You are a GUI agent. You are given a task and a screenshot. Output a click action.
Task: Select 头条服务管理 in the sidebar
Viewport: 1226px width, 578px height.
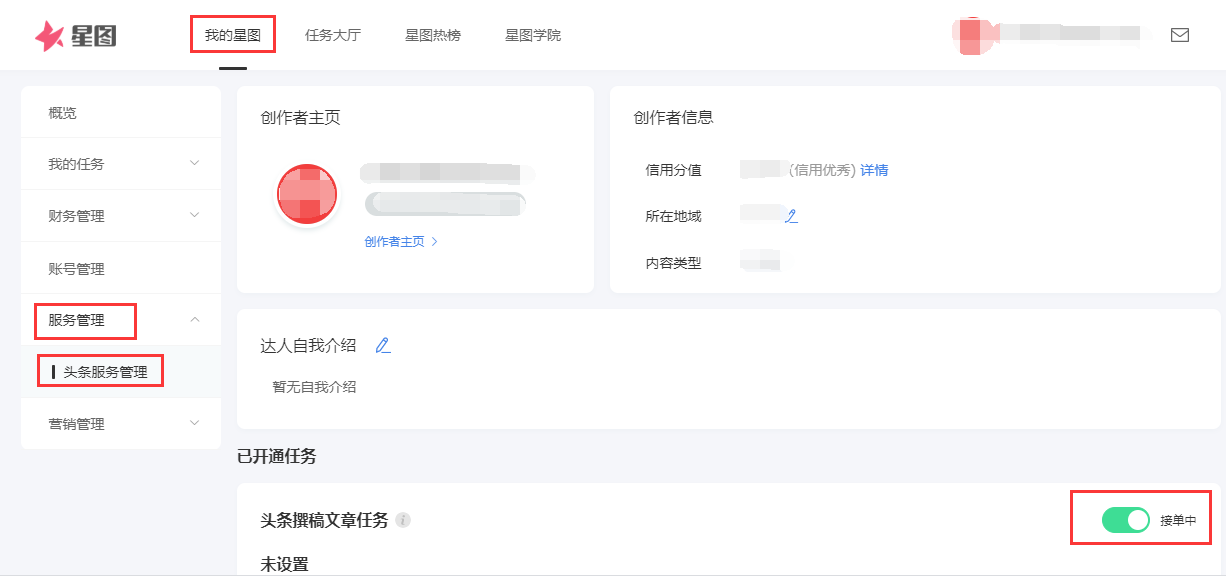pos(106,370)
